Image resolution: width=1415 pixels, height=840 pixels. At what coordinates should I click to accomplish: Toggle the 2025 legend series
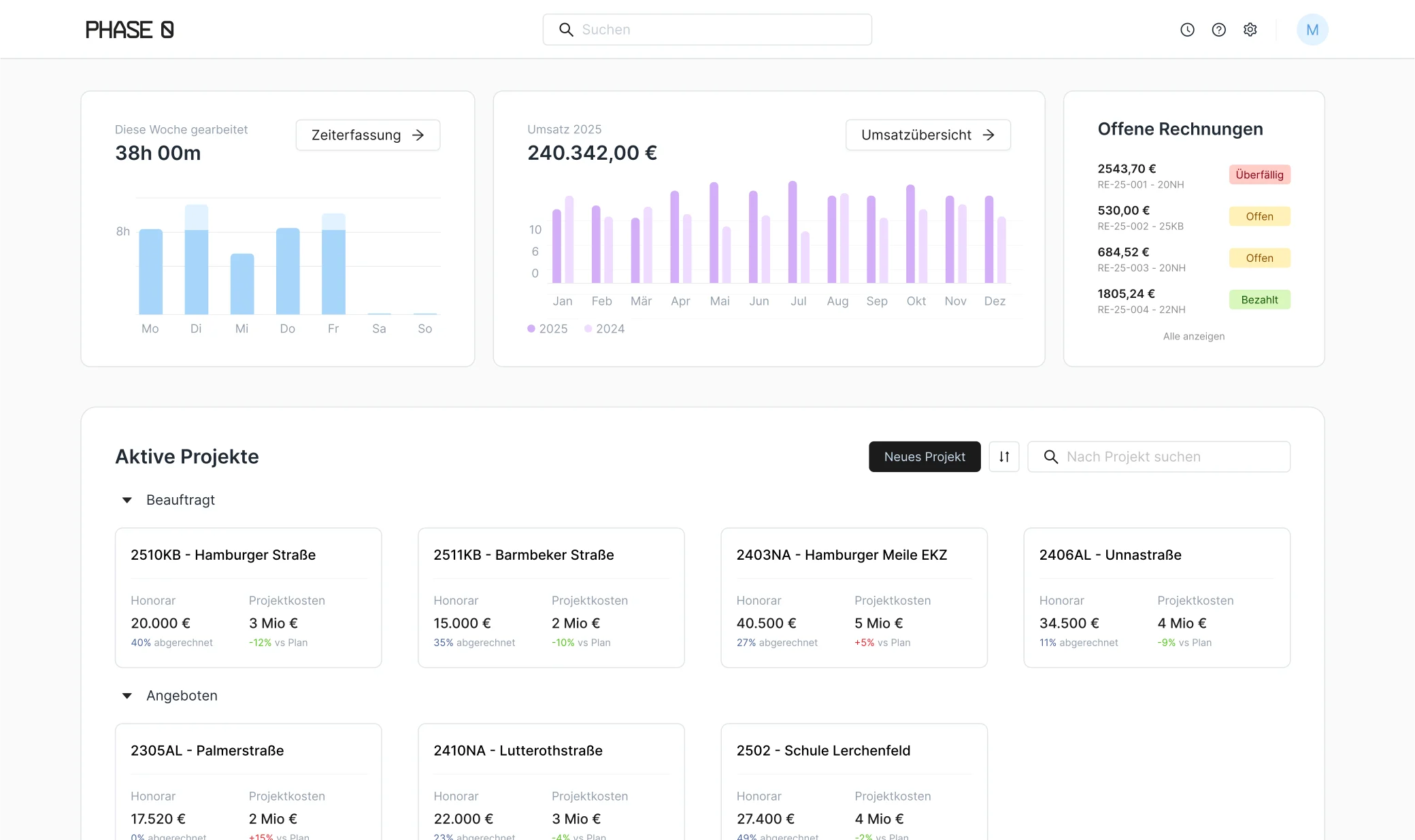coord(547,329)
